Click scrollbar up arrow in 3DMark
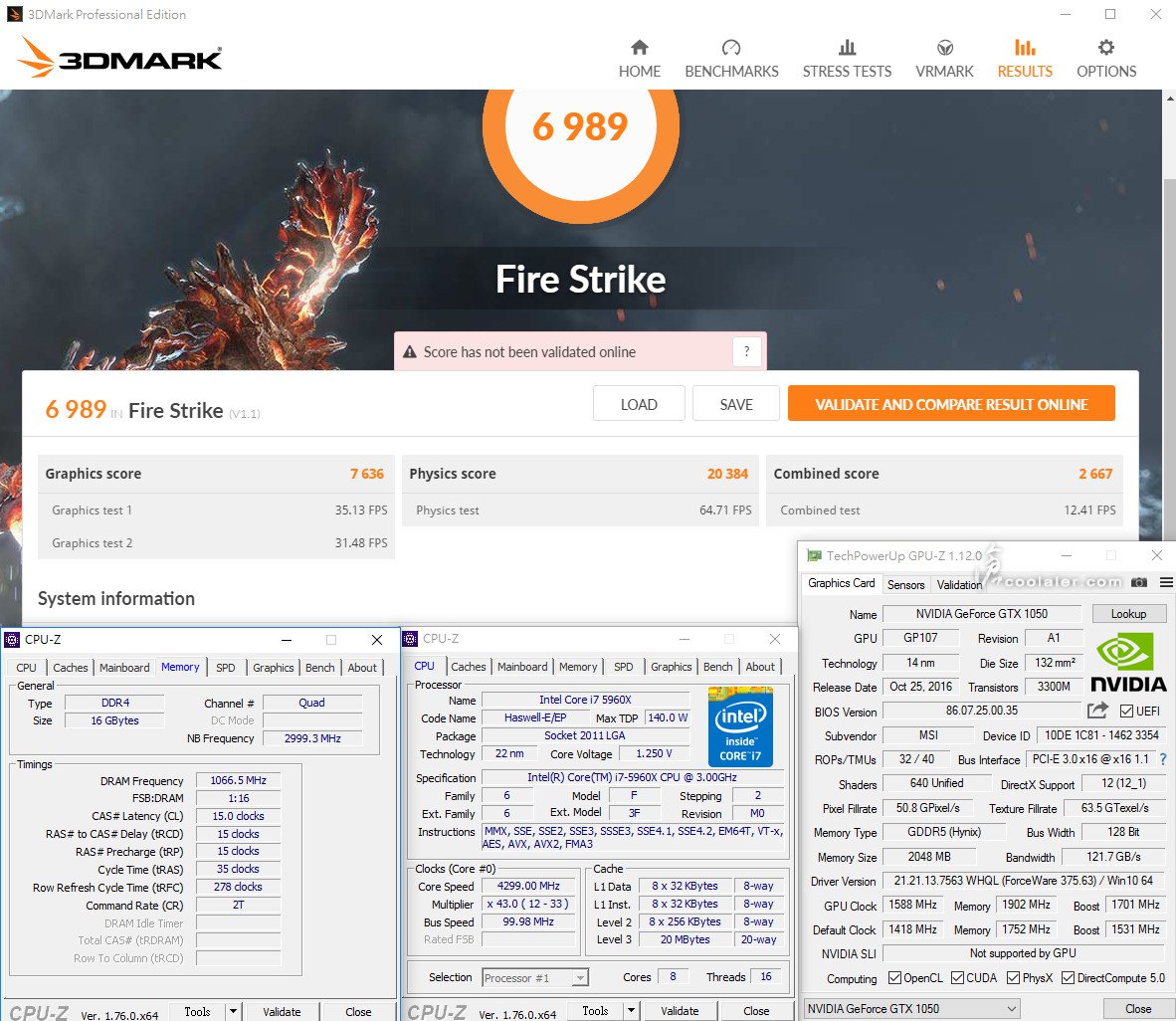 pos(1170,98)
